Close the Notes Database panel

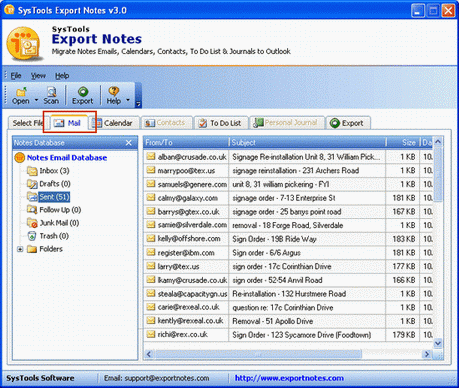click(129, 143)
